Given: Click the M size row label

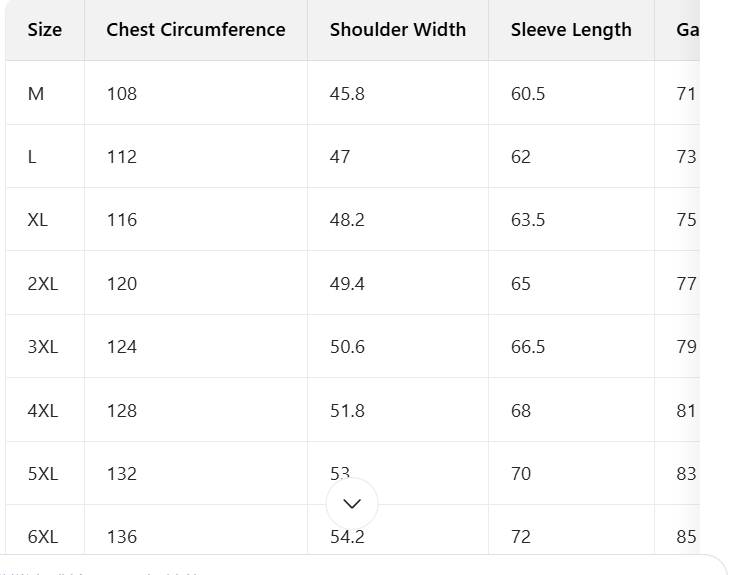Looking at the screenshot, I should pyautogui.click(x=36, y=94).
